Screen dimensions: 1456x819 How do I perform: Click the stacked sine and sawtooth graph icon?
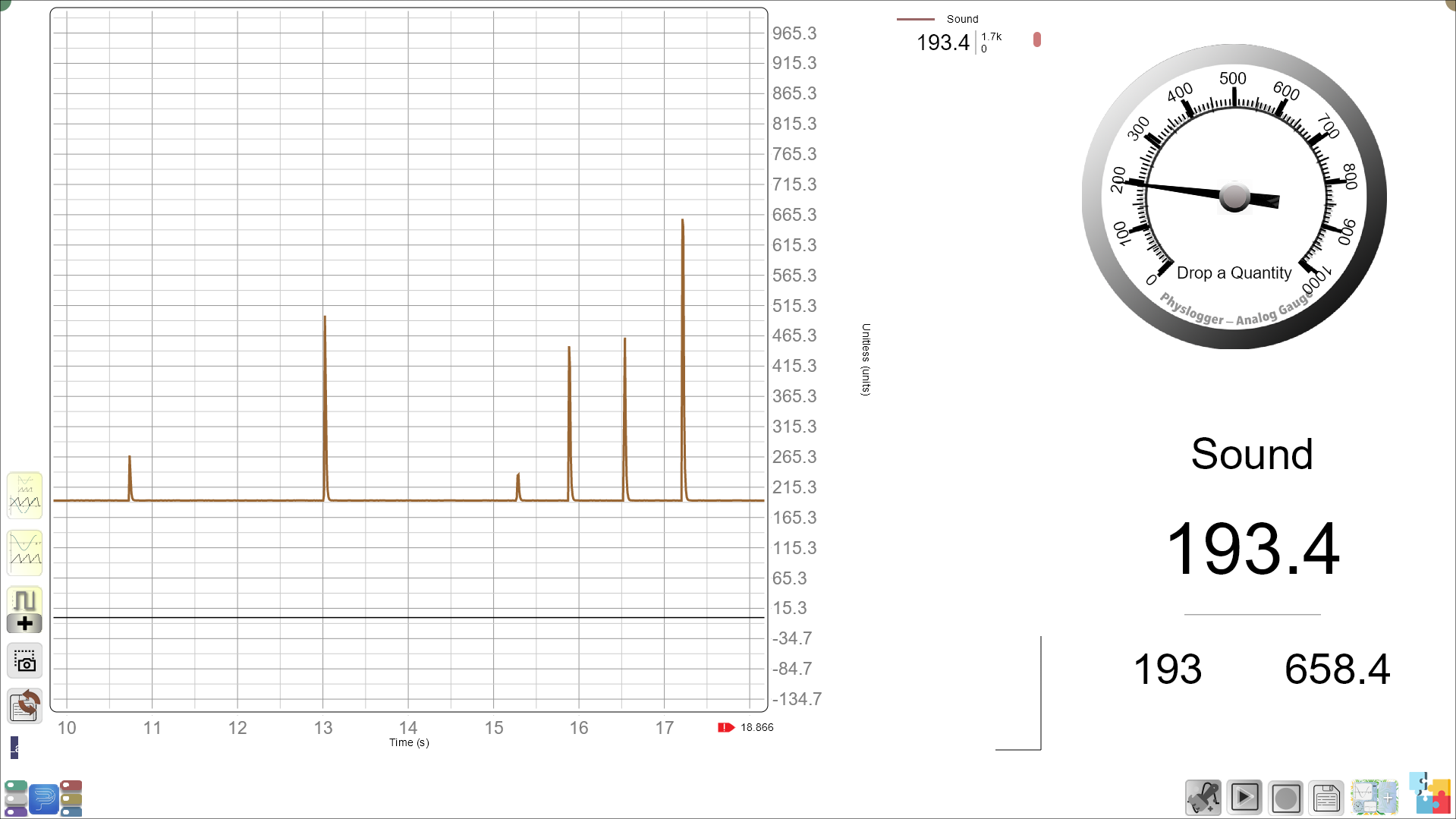[24, 553]
